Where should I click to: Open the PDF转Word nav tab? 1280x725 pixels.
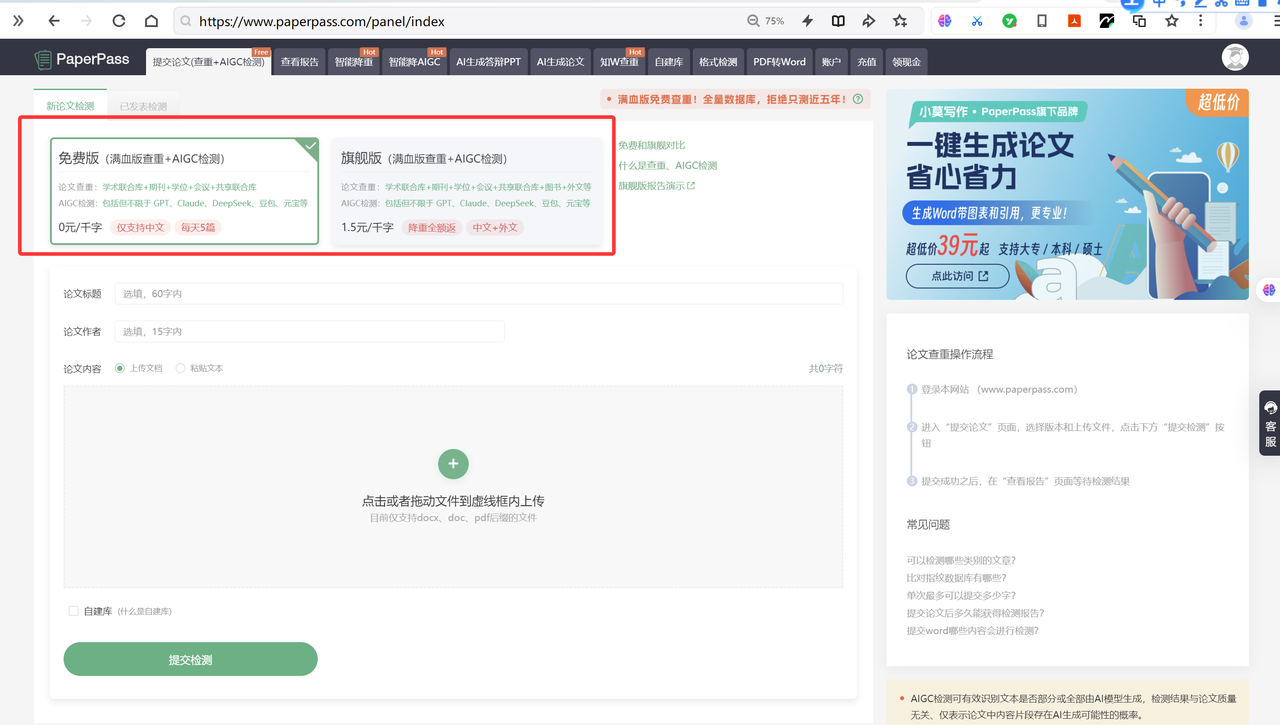pyautogui.click(x=779, y=62)
